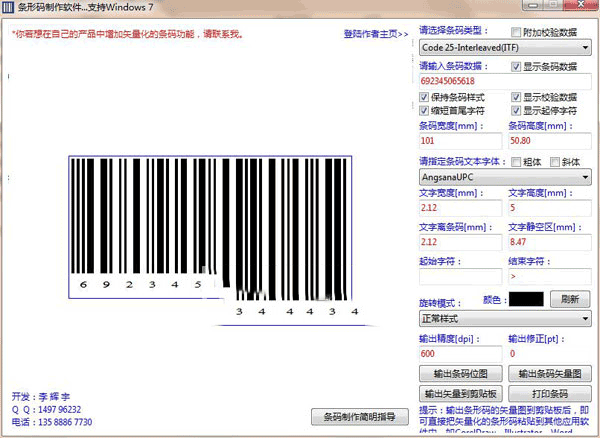The height and width of the screenshot is (438, 600).
Task: Click the barcode preview image
Action: click(x=210, y=227)
